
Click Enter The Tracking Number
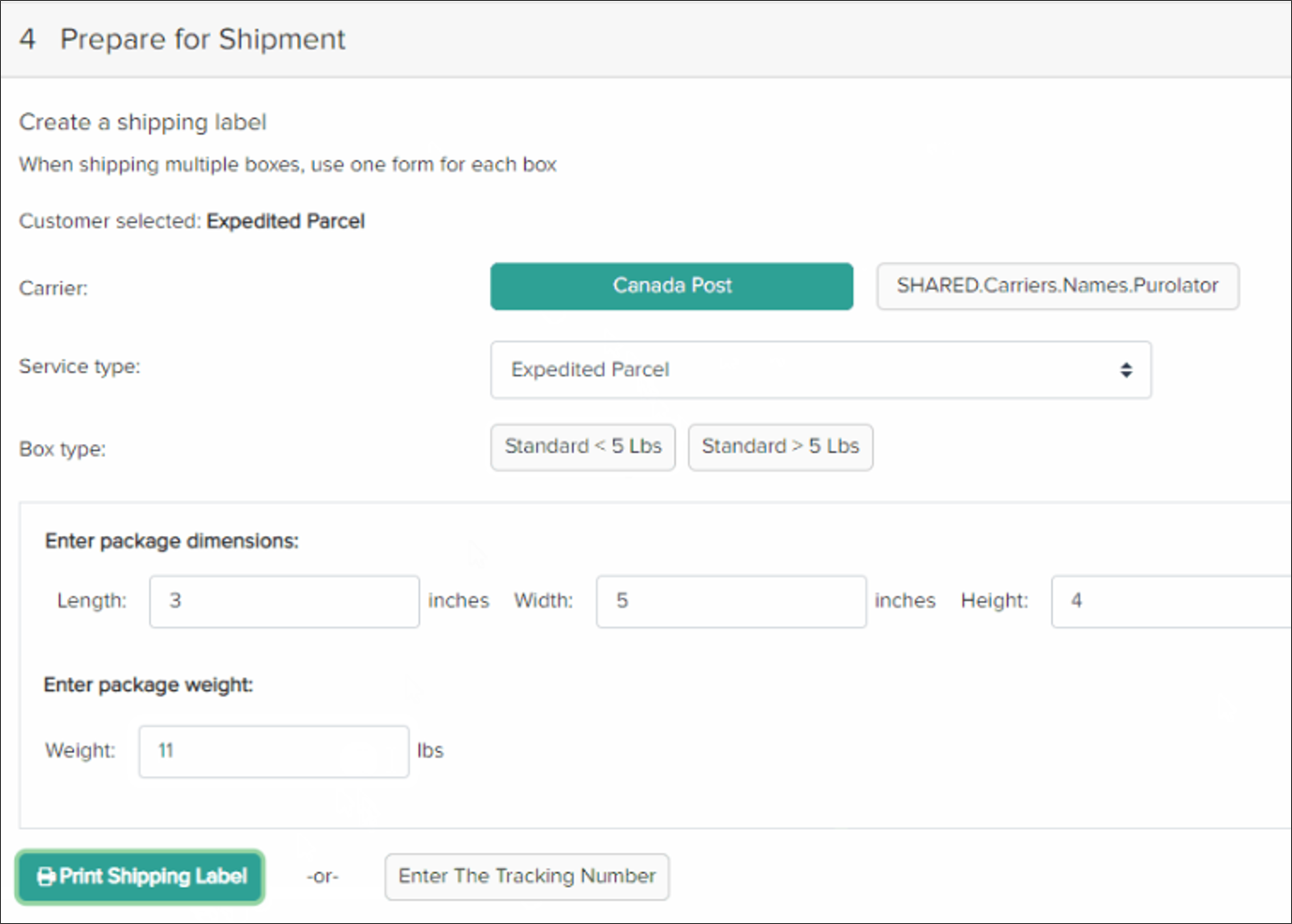coord(526,877)
